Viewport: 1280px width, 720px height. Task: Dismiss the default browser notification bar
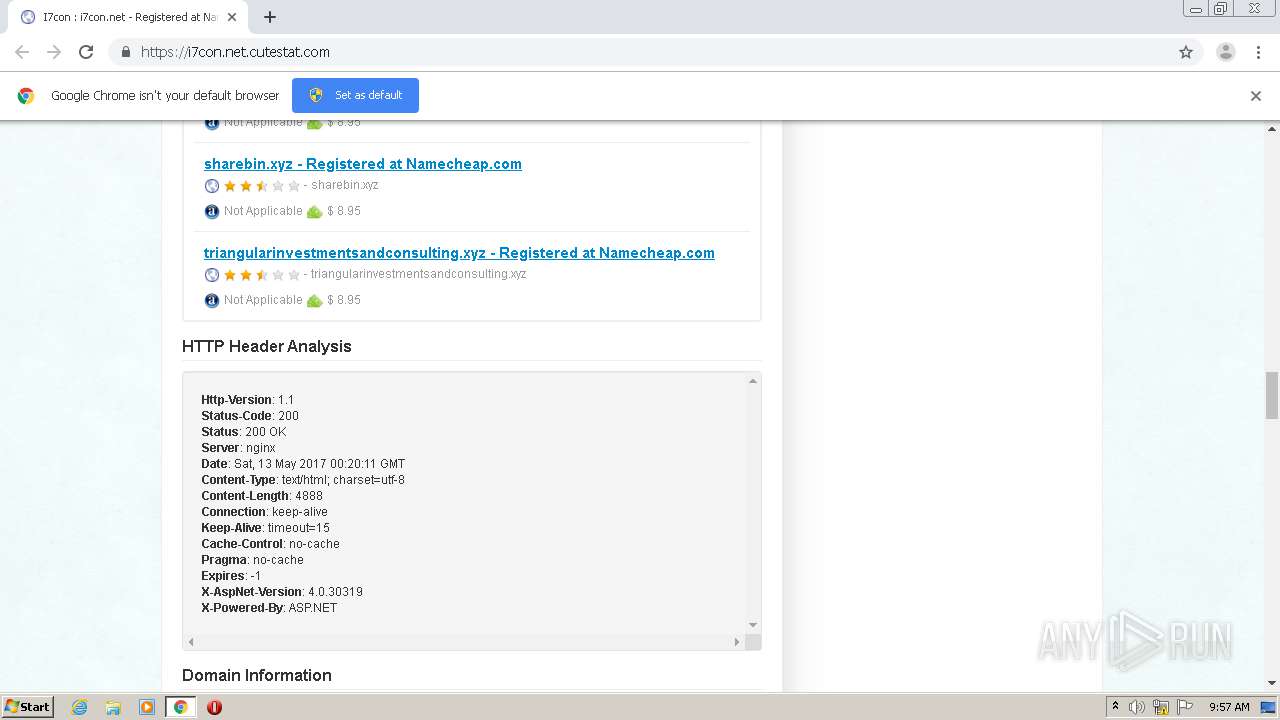coord(1256,96)
